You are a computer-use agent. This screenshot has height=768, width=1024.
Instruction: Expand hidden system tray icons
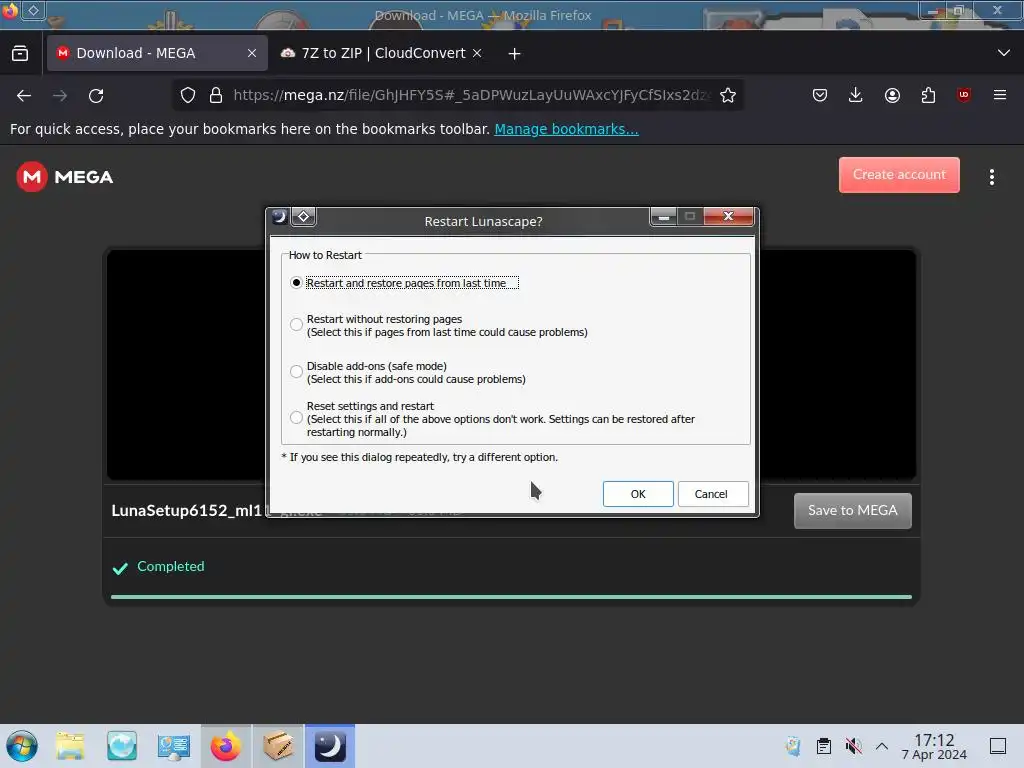coord(882,746)
